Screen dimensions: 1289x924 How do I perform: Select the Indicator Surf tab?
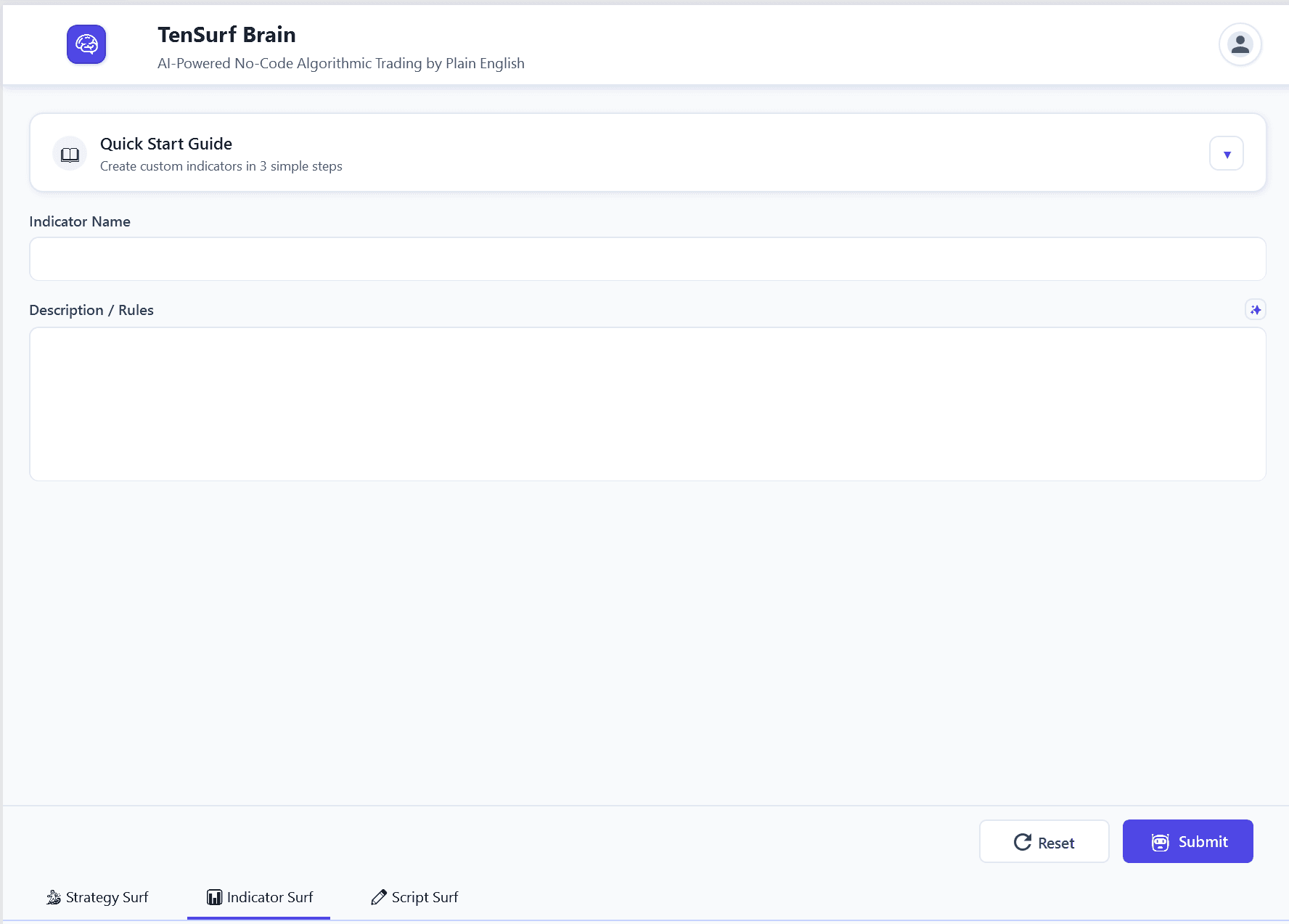259,897
